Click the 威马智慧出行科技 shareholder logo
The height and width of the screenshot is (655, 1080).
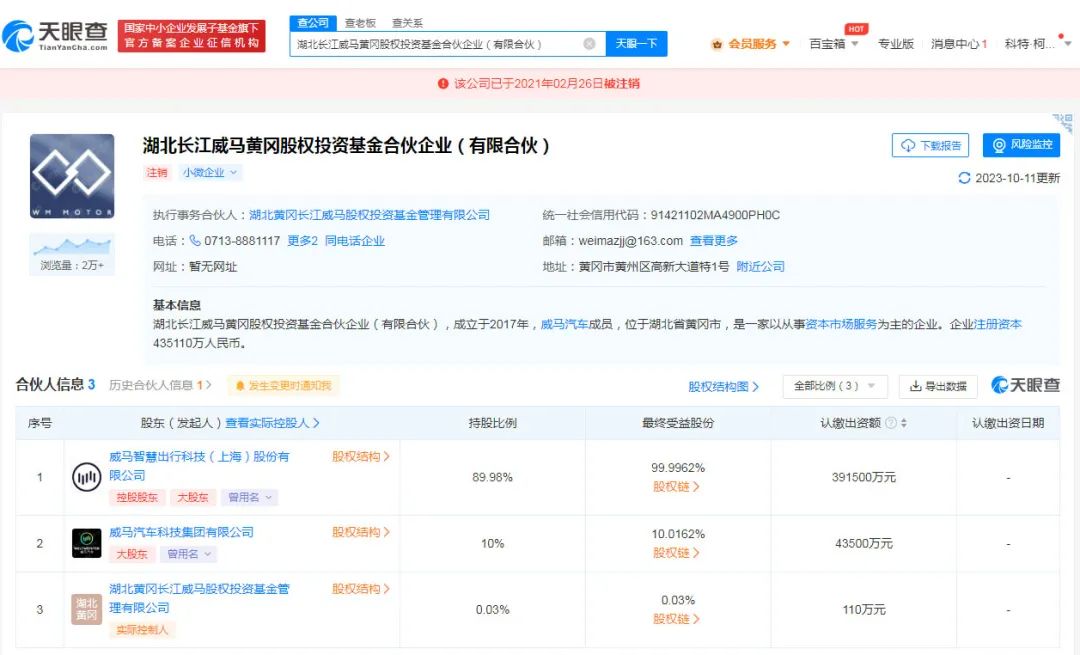(x=87, y=477)
